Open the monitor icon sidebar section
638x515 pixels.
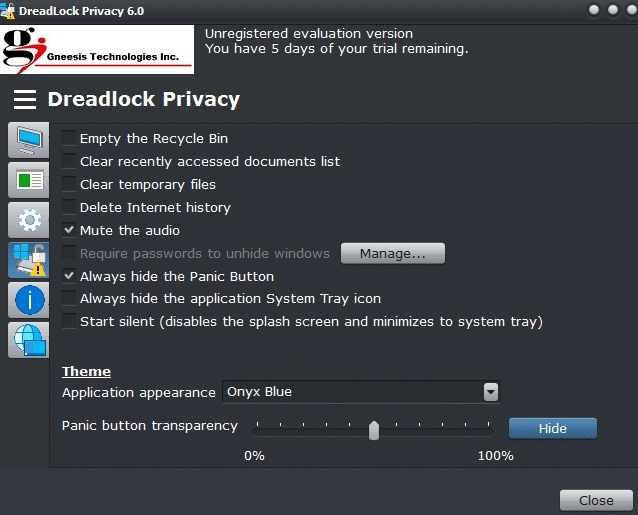coord(27,141)
